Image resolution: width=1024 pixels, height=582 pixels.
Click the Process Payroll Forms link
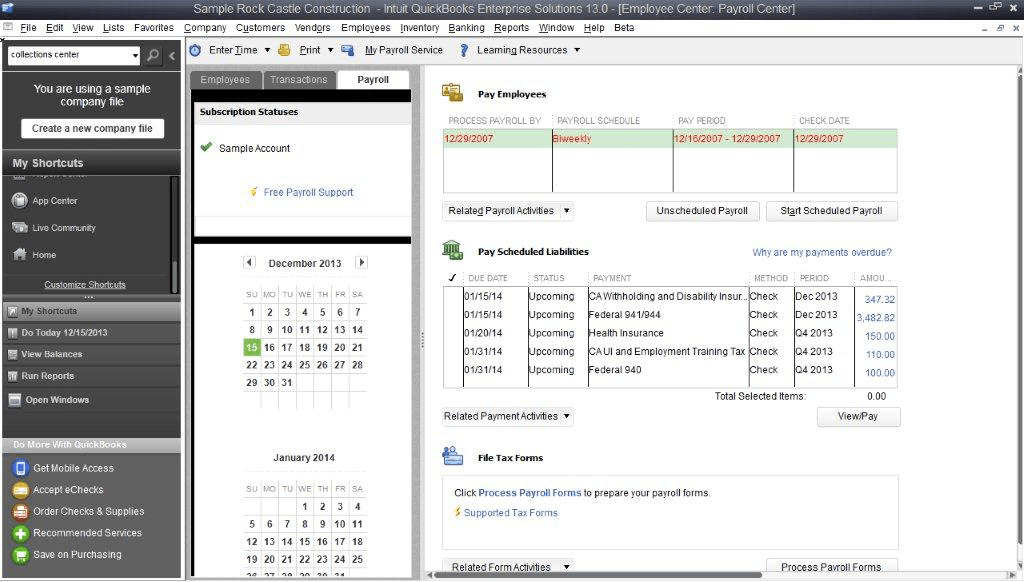pyautogui.click(x=530, y=493)
